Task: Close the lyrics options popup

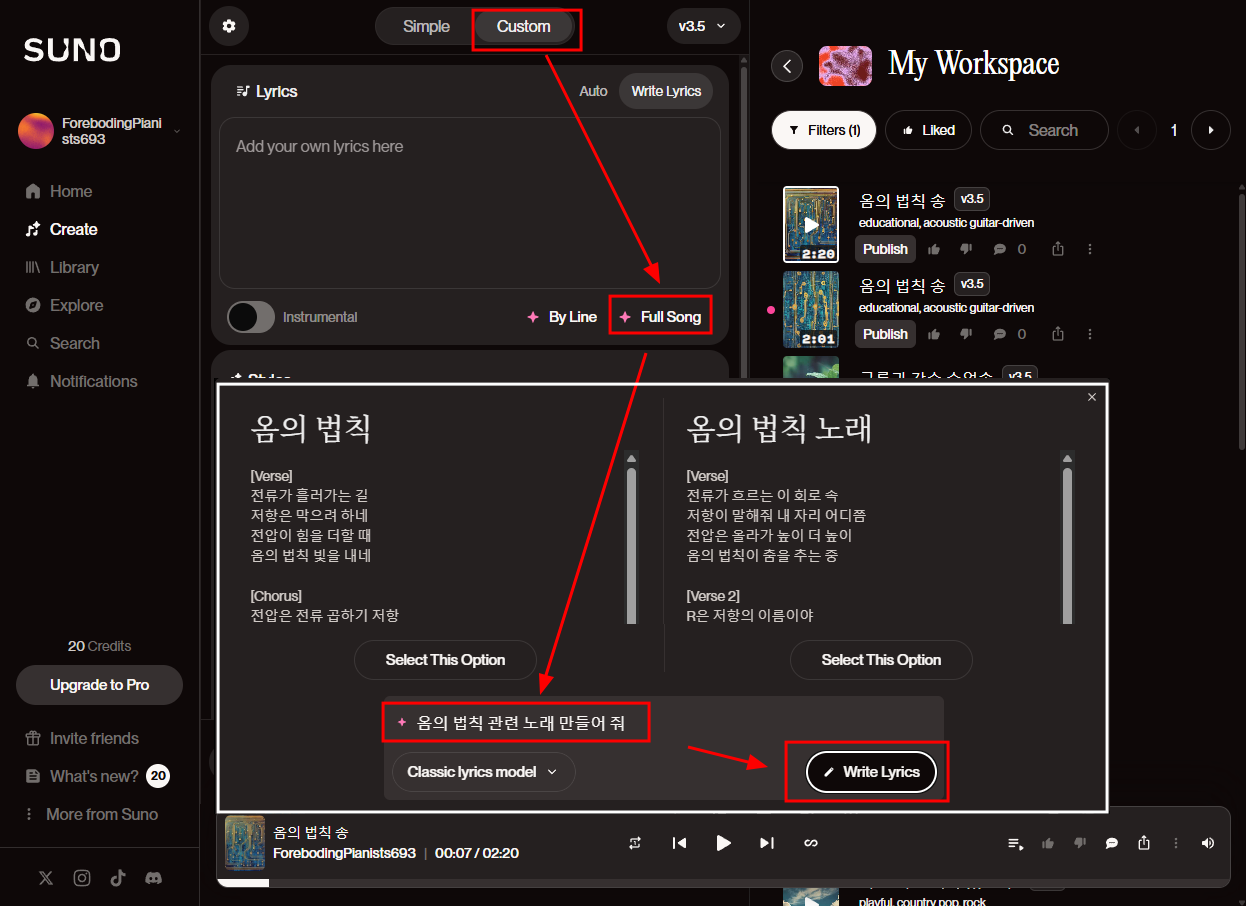Action: 1092,397
